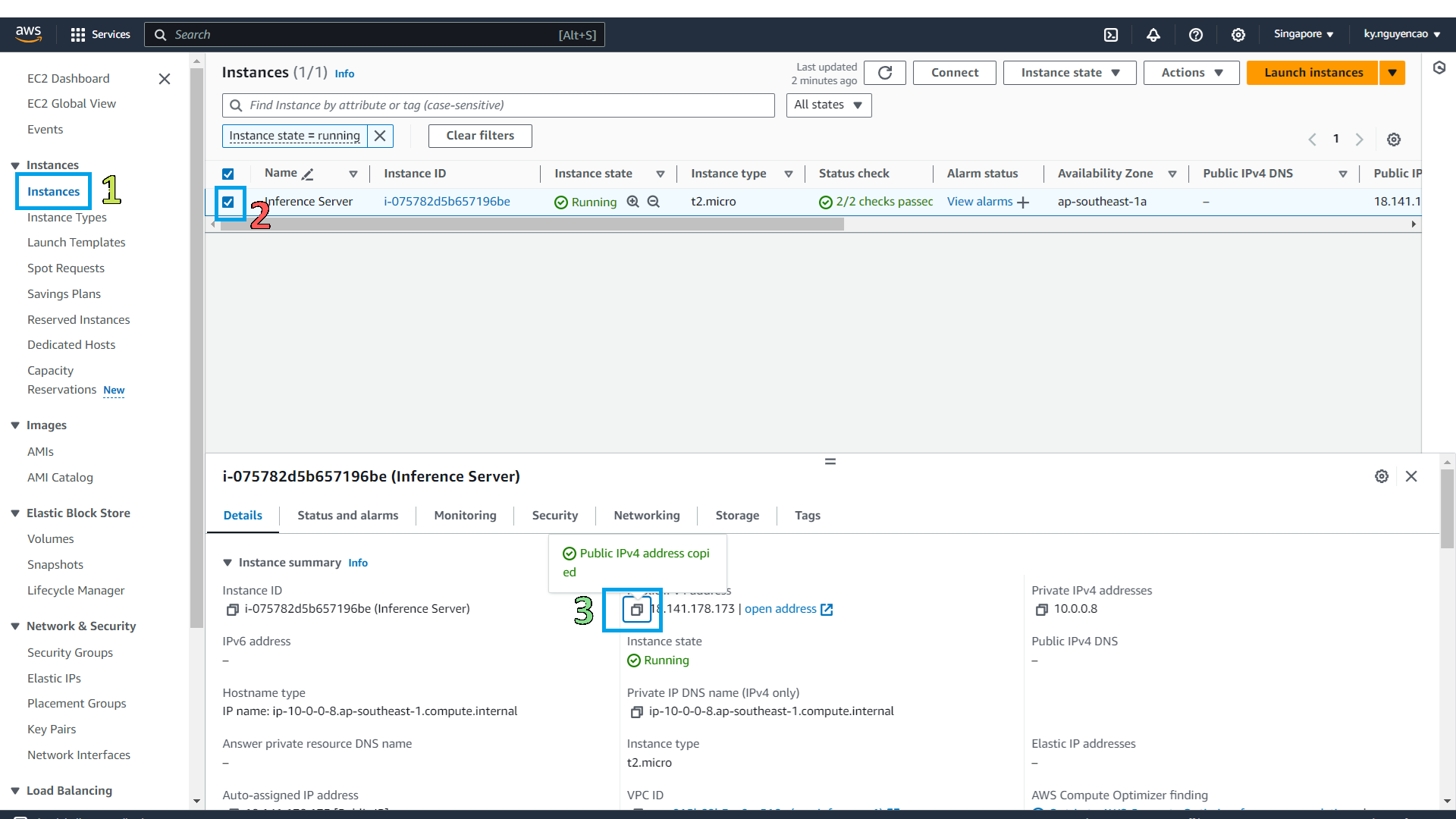Open the Services grid menu

(x=100, y=34)
